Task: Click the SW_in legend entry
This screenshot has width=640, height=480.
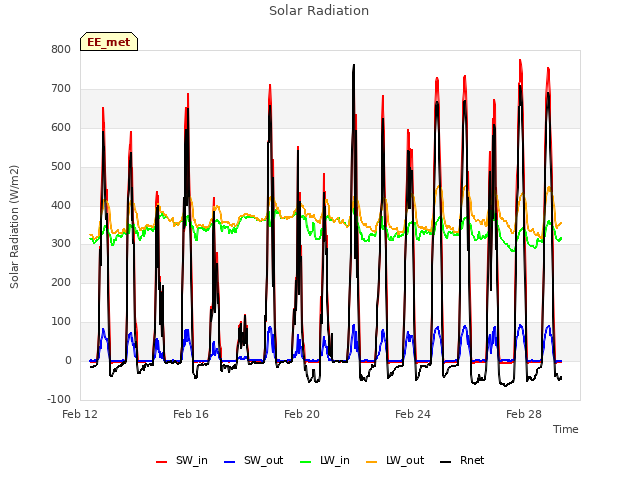Action: 182,460
